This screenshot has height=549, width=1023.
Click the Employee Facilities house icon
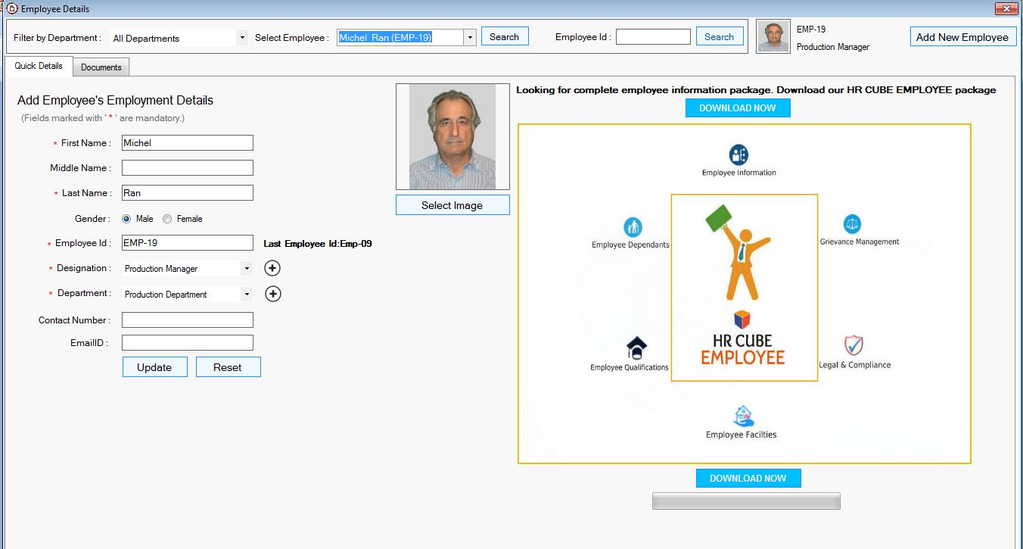[x=743, y=415]
